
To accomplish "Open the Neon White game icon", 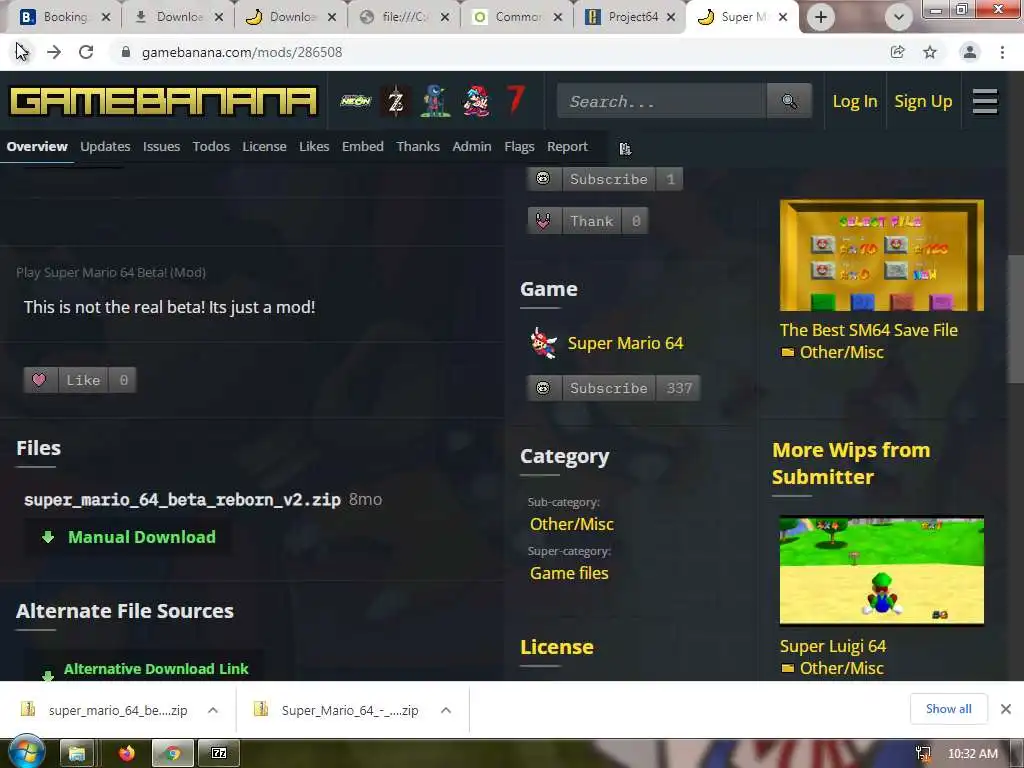I will coord(355,101).
